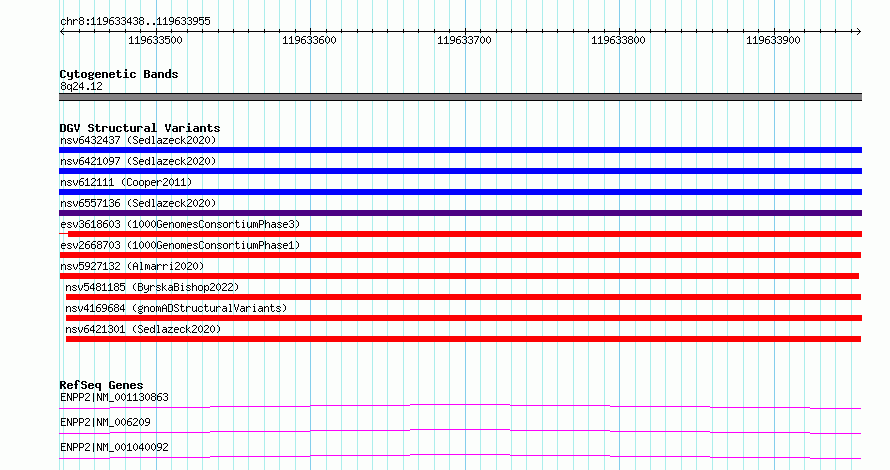Image resolution: width=890 pixels, height=470 pixels.
Task: Open variant label nsv612111 (Cooper2011)
Action: pos(126,182)
